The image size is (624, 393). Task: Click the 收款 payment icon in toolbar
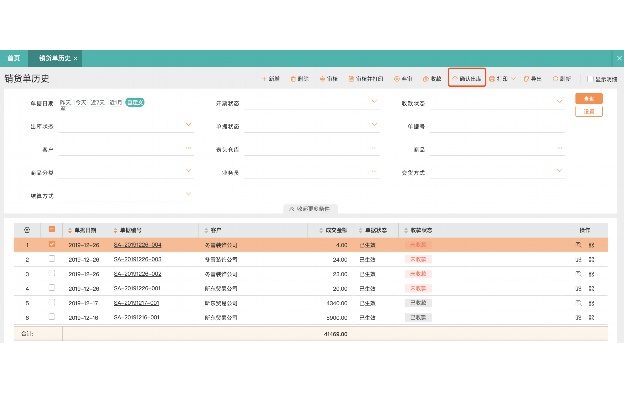coord(425,79)
